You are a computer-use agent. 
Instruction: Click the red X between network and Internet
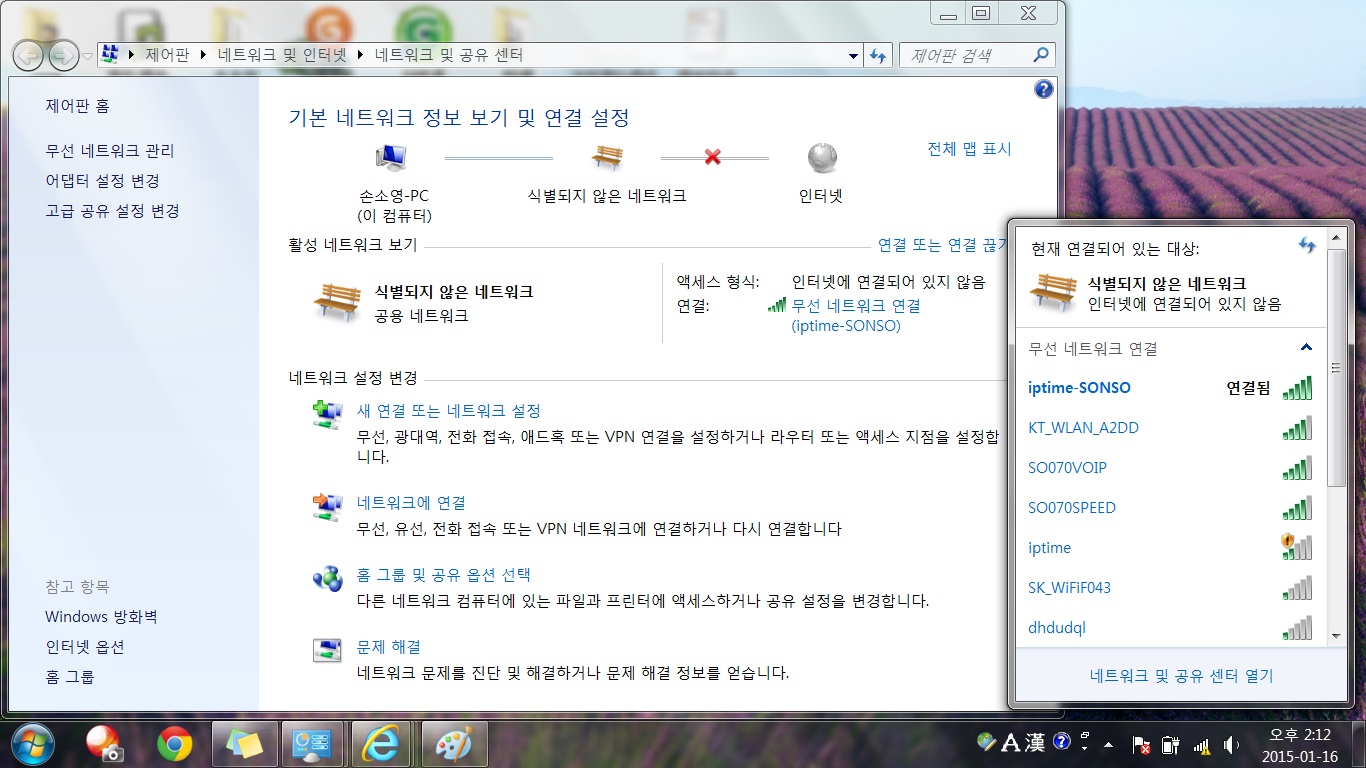(x=712, y=157)
